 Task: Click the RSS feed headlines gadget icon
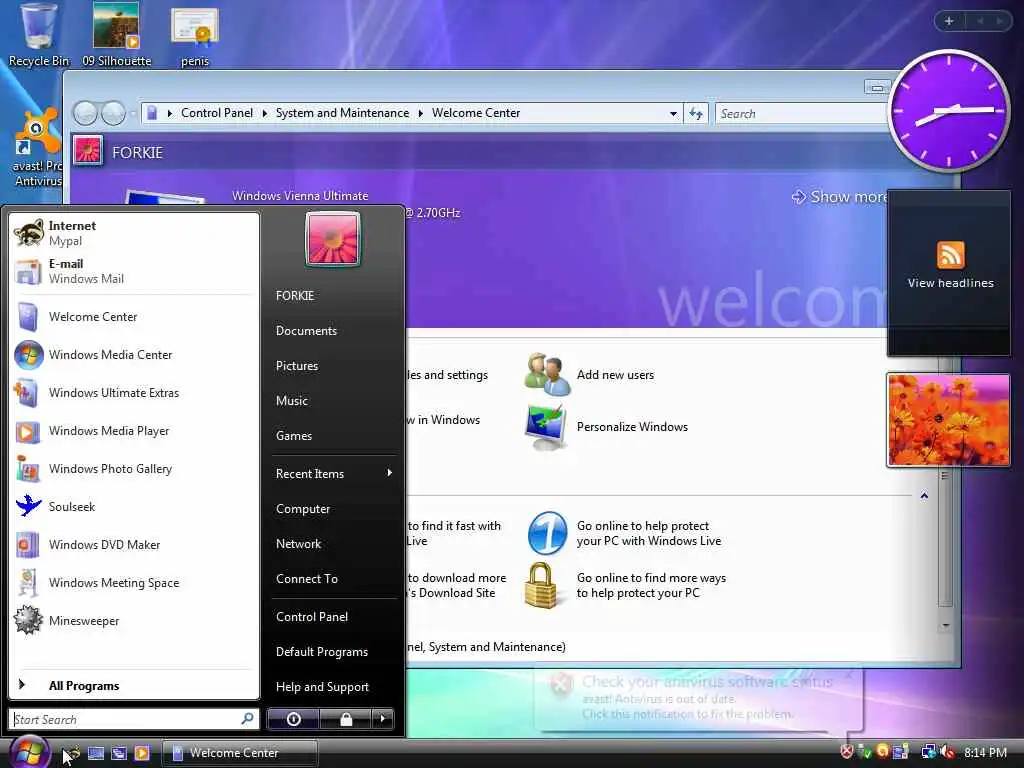point(950,255)
